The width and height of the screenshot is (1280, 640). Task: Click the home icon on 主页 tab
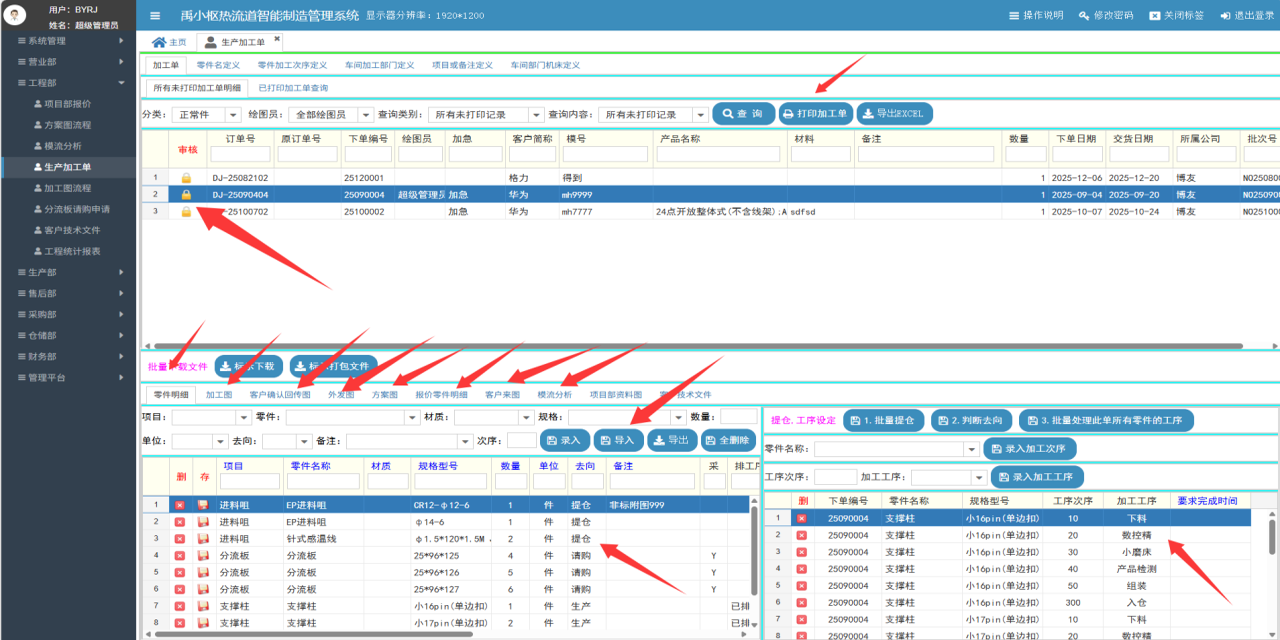coord(158,42)
